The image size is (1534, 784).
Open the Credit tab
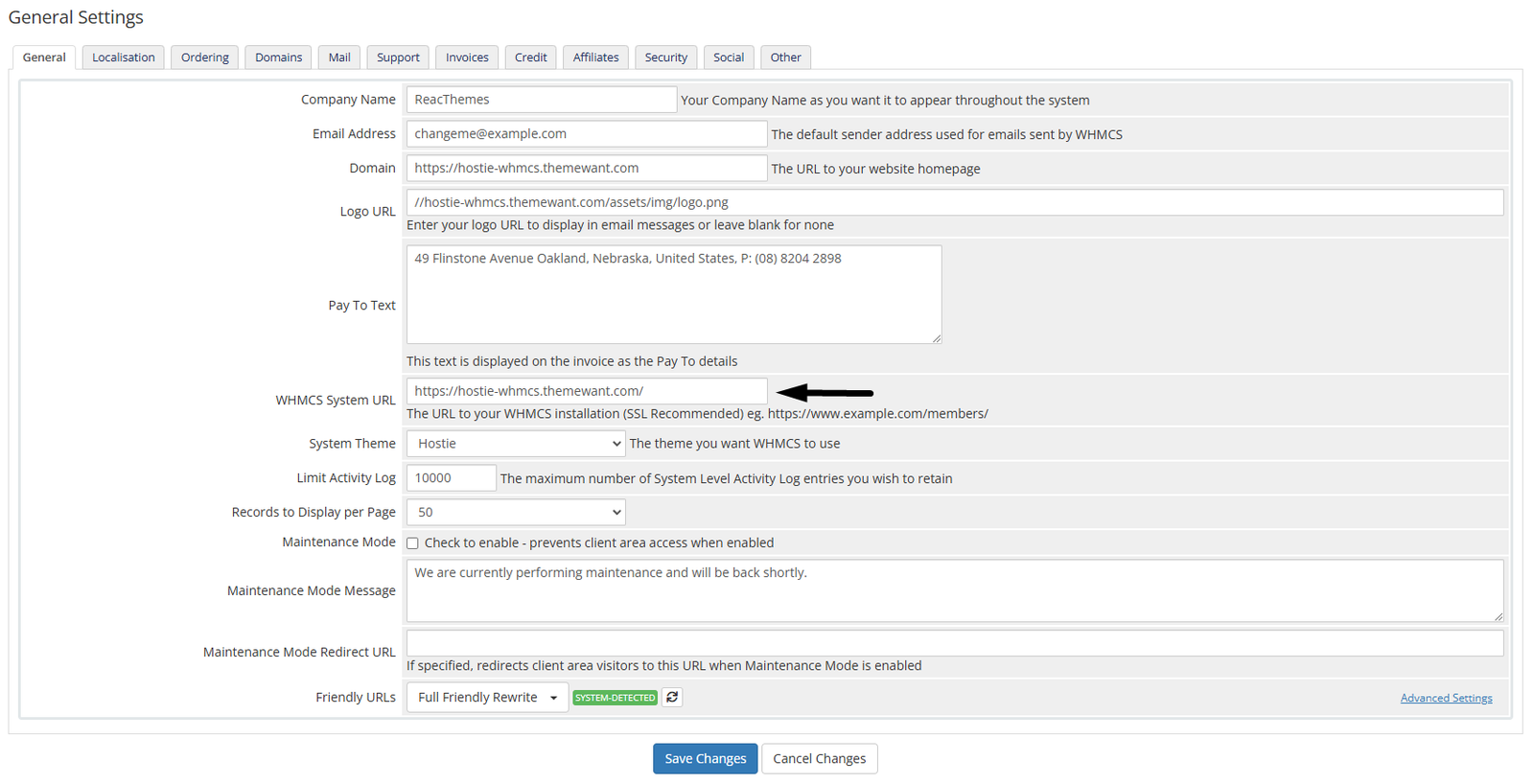click(530, 58)
